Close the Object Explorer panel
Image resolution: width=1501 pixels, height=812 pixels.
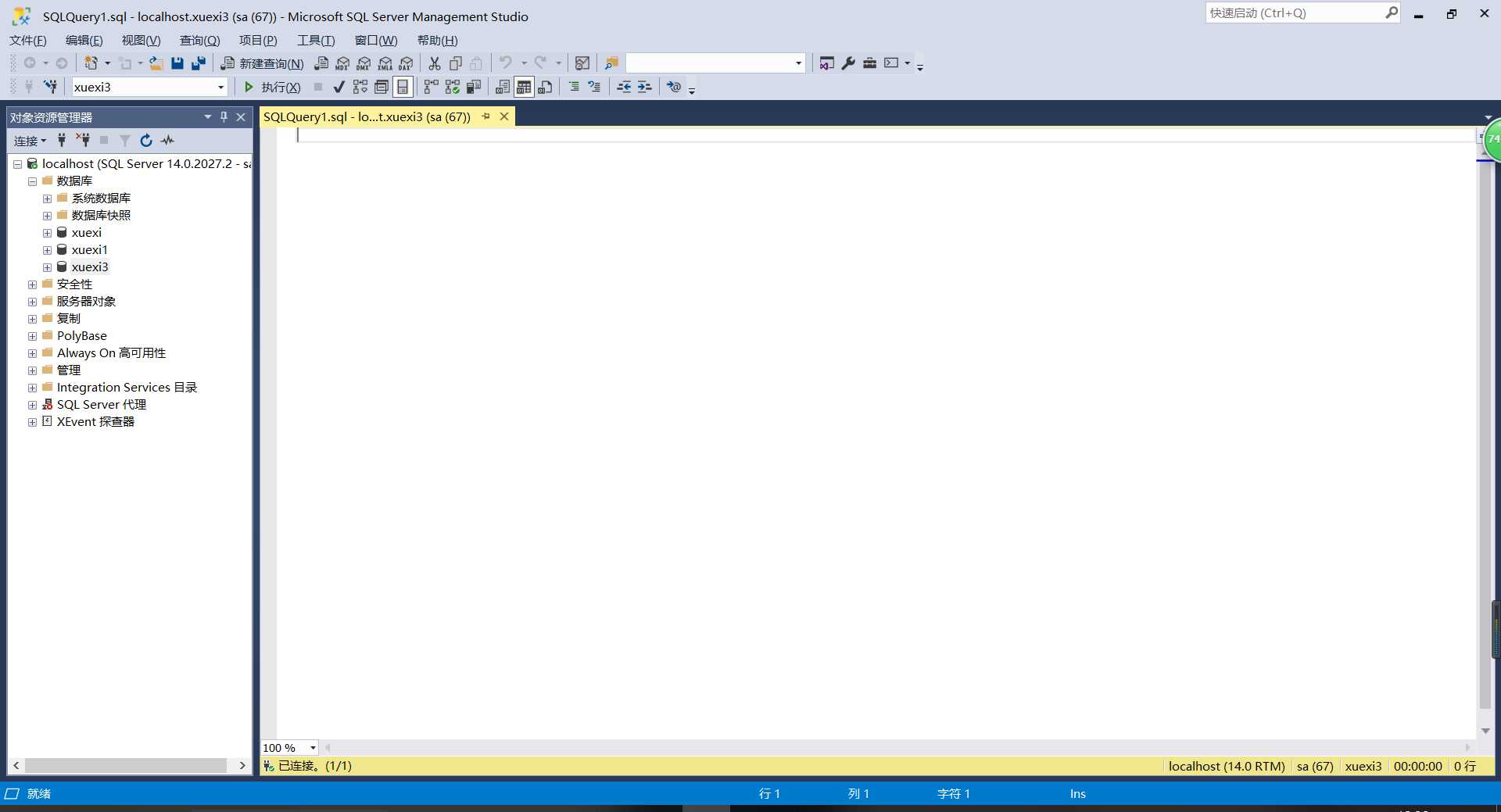click(241, 117)
